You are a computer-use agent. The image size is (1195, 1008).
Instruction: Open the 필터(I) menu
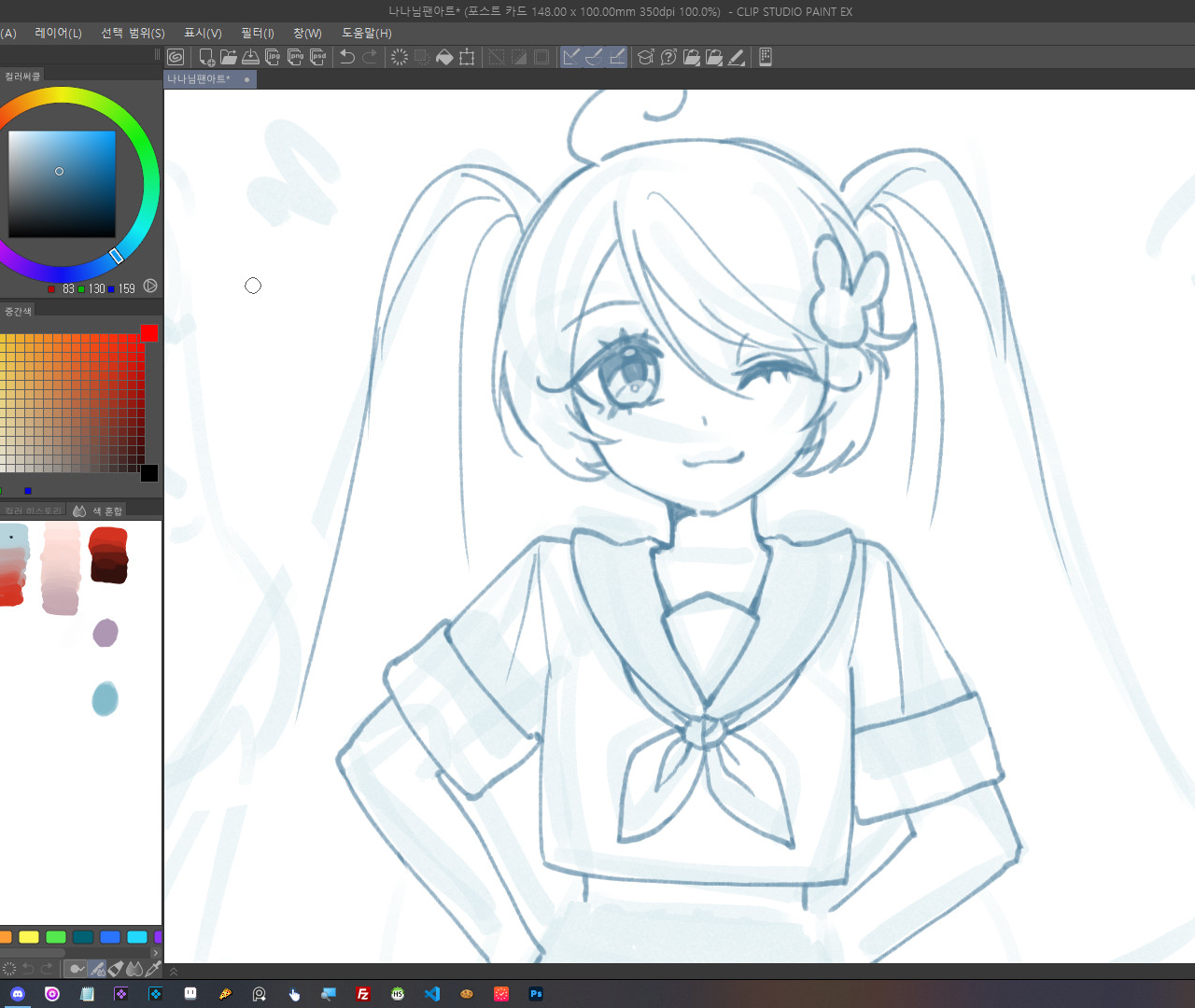coord(258,33)
